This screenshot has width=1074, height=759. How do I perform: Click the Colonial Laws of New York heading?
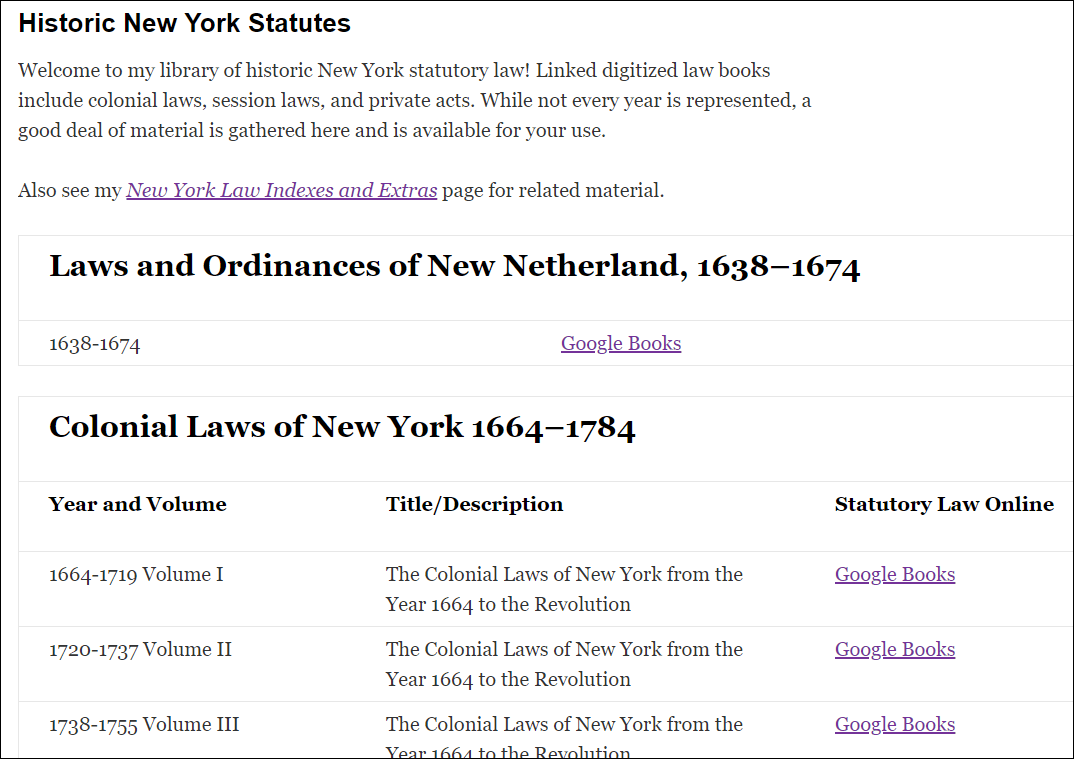(343, 426)
